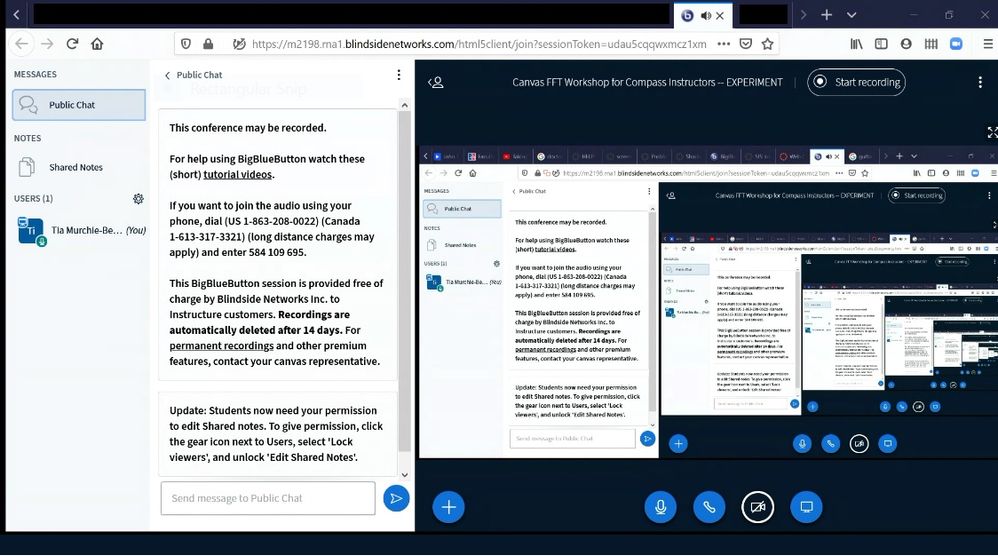
Task: Click Start recording button
Action: (x=856, y=82)
